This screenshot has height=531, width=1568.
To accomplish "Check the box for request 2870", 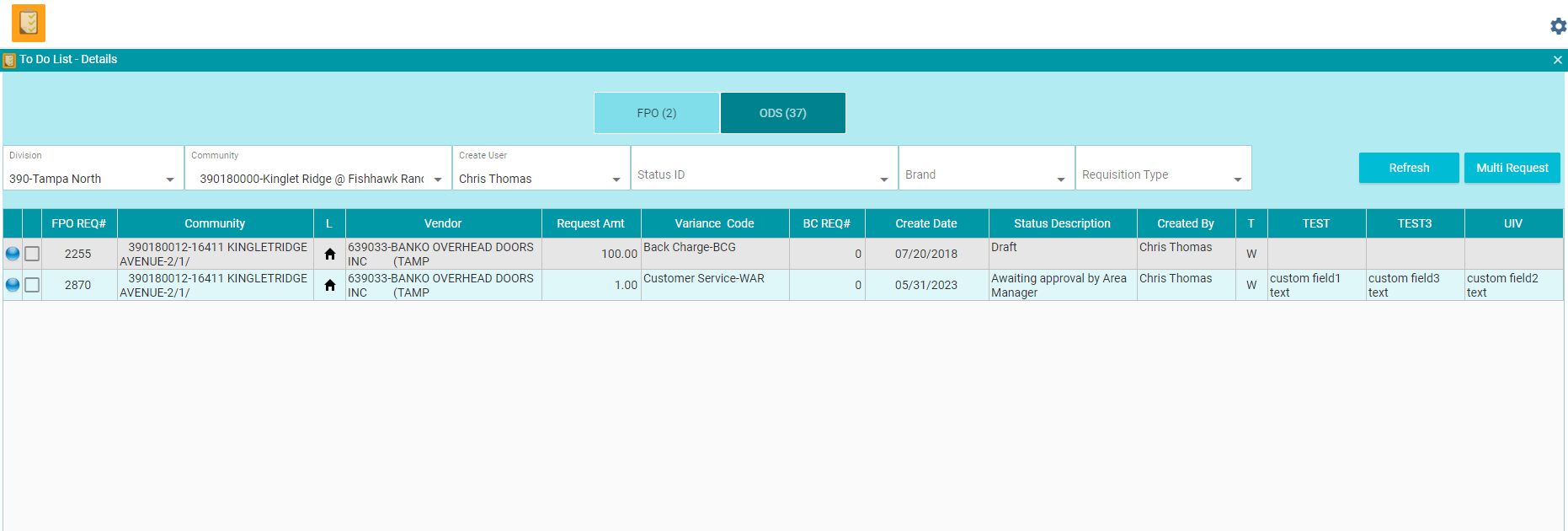I will [x=32, y=285].
